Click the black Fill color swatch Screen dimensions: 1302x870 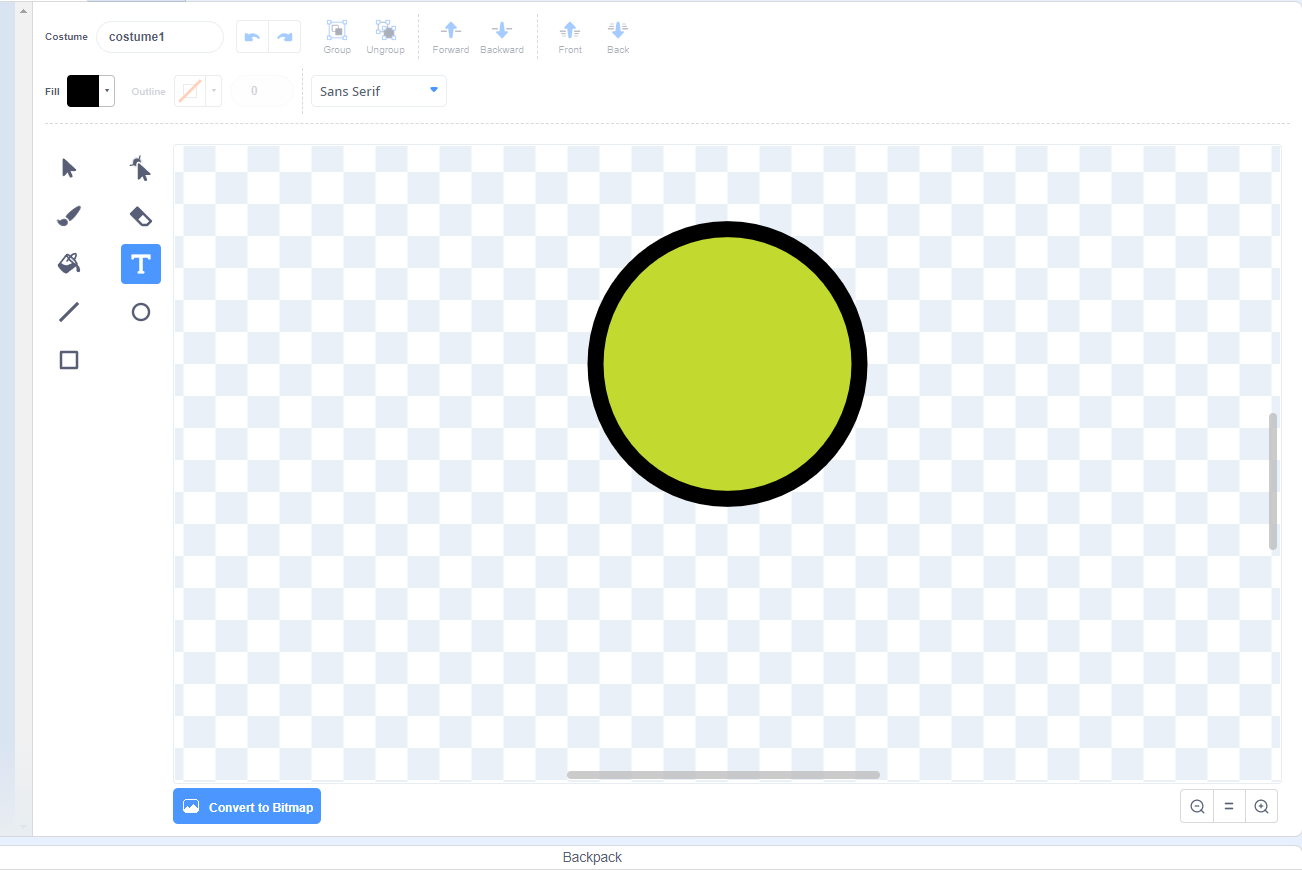pos(83,90)
